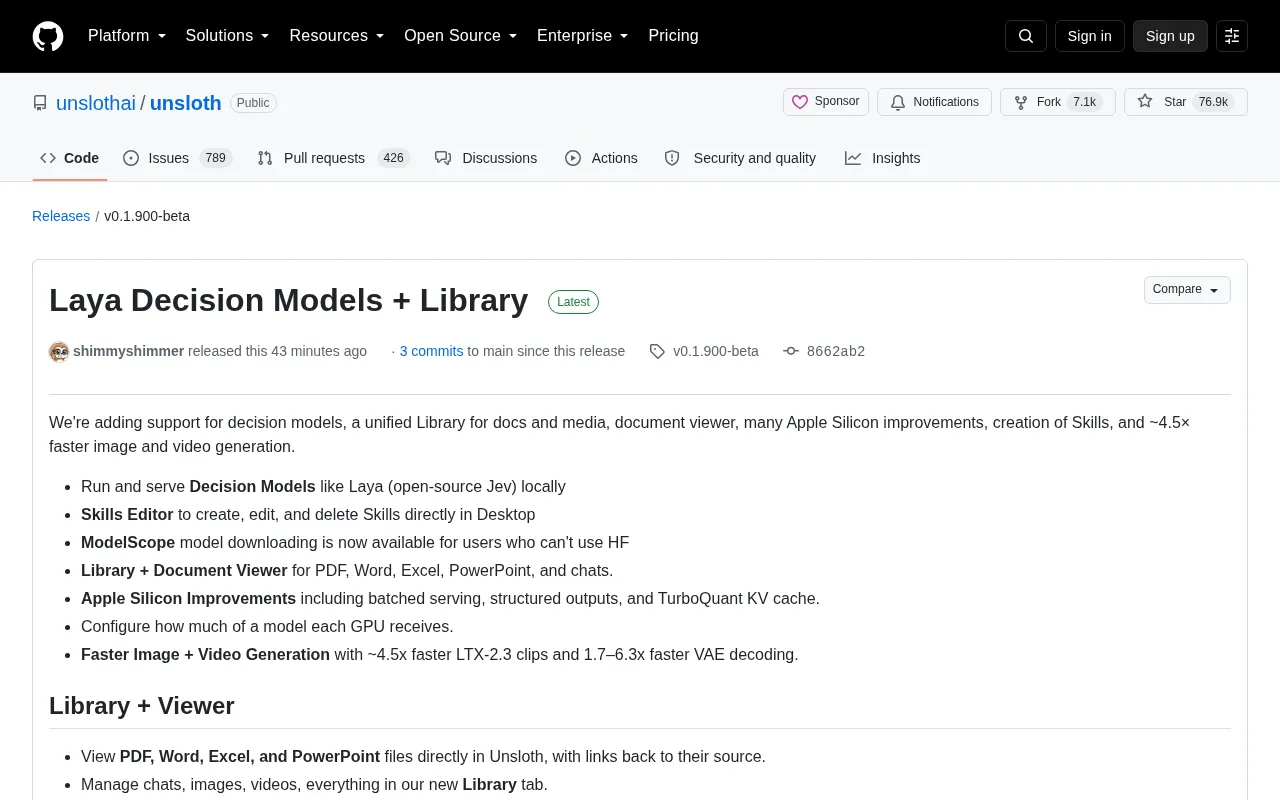This screenshot has height=800, width=1280.
Task: Open the unsloth repository link
Action: pos(186,103)
